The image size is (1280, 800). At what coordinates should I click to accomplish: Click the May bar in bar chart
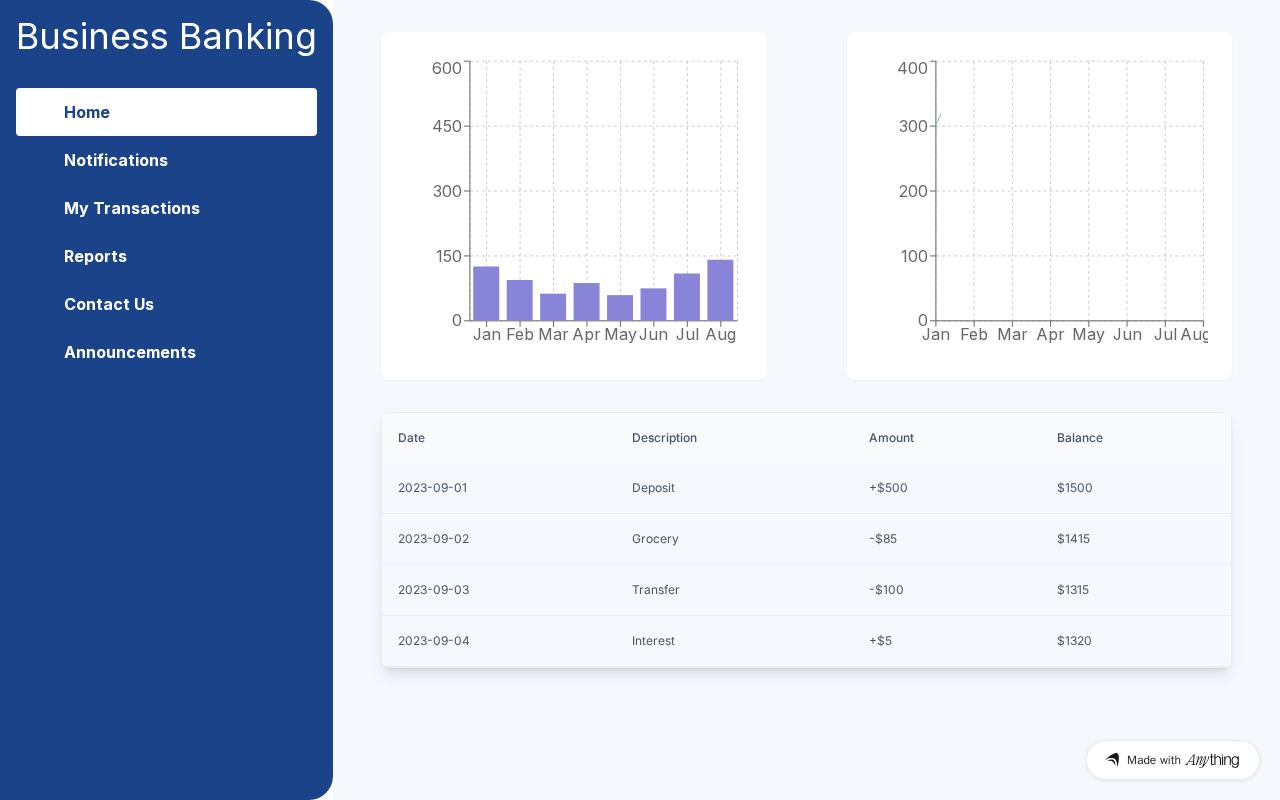point(620,308)
